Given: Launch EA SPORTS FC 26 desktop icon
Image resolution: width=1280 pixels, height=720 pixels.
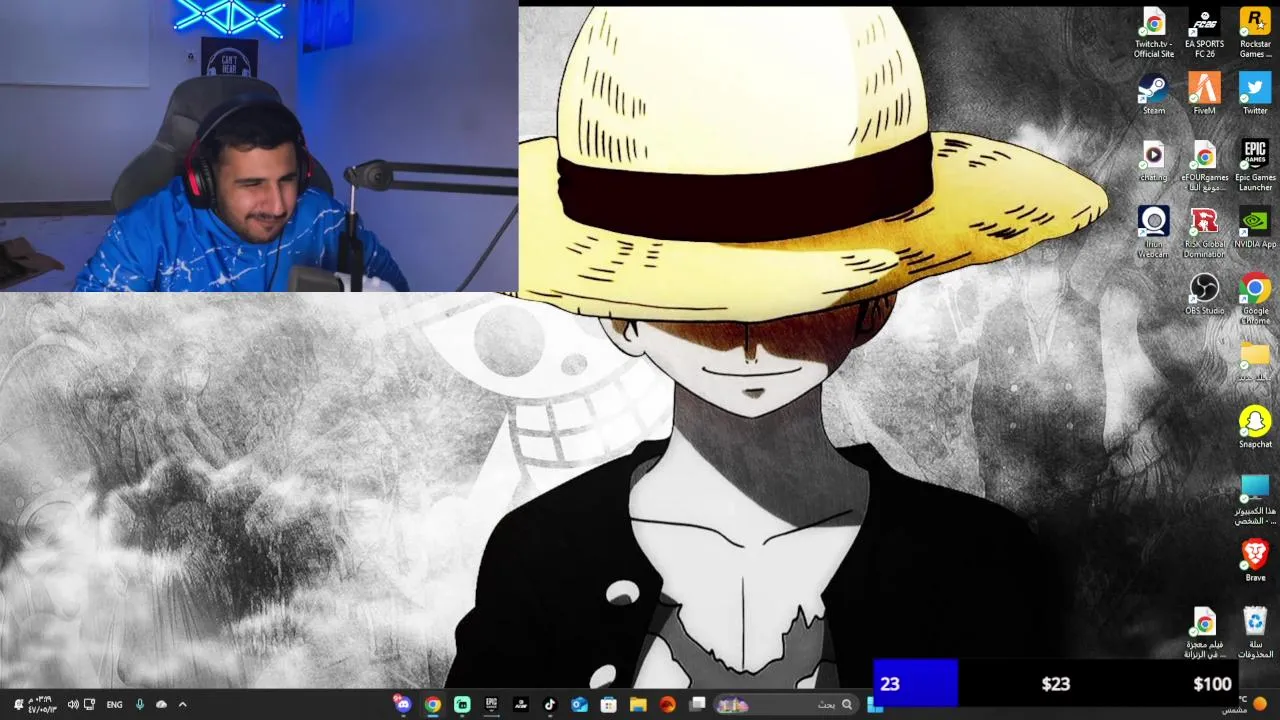Looking at the screenshot, I should 1204,33.
